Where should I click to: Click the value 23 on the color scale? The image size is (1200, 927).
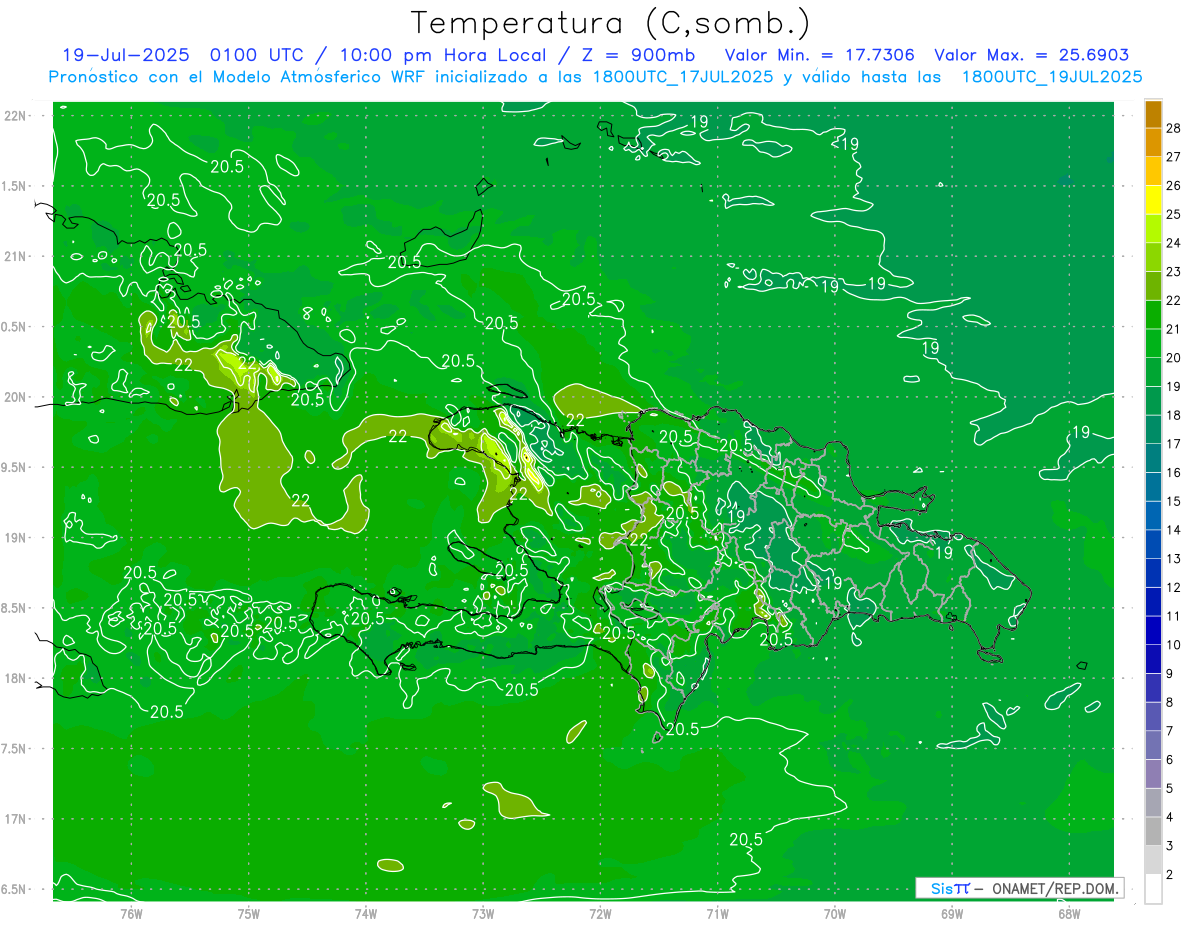(x=1174, y=272)
